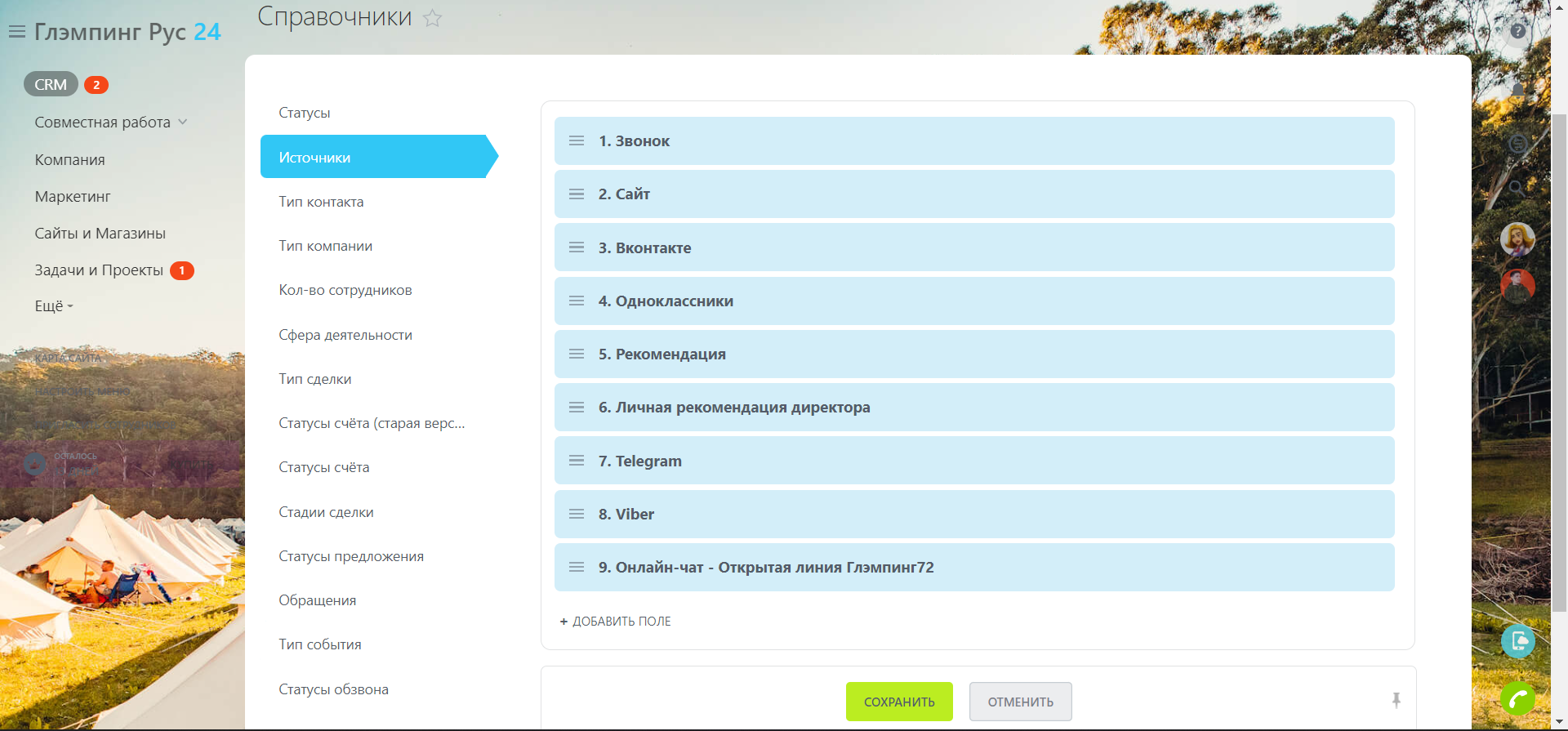
Task: Go to Маркетинг in the left menu
Action: point(73,197)
